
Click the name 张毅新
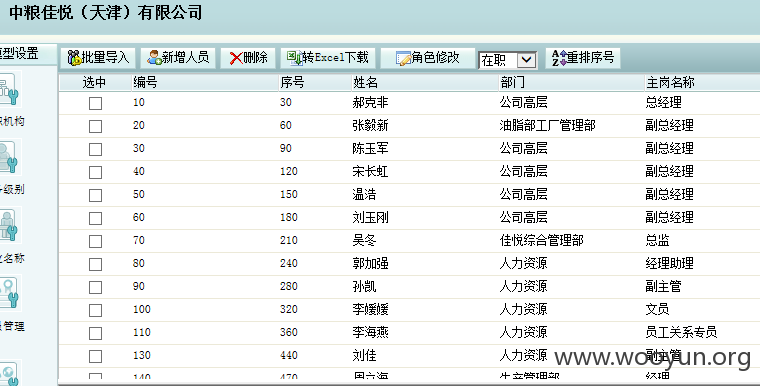370,126
